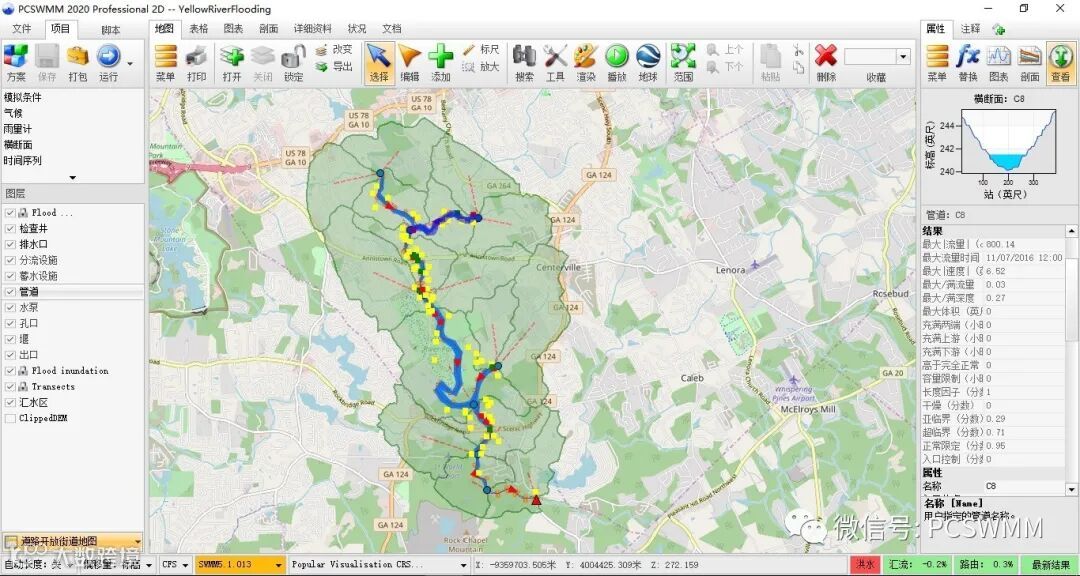This screenshot has width=1080, height=576.
Task: Click the 删除 (Delete) red X icon
Action: pos(826,63)
